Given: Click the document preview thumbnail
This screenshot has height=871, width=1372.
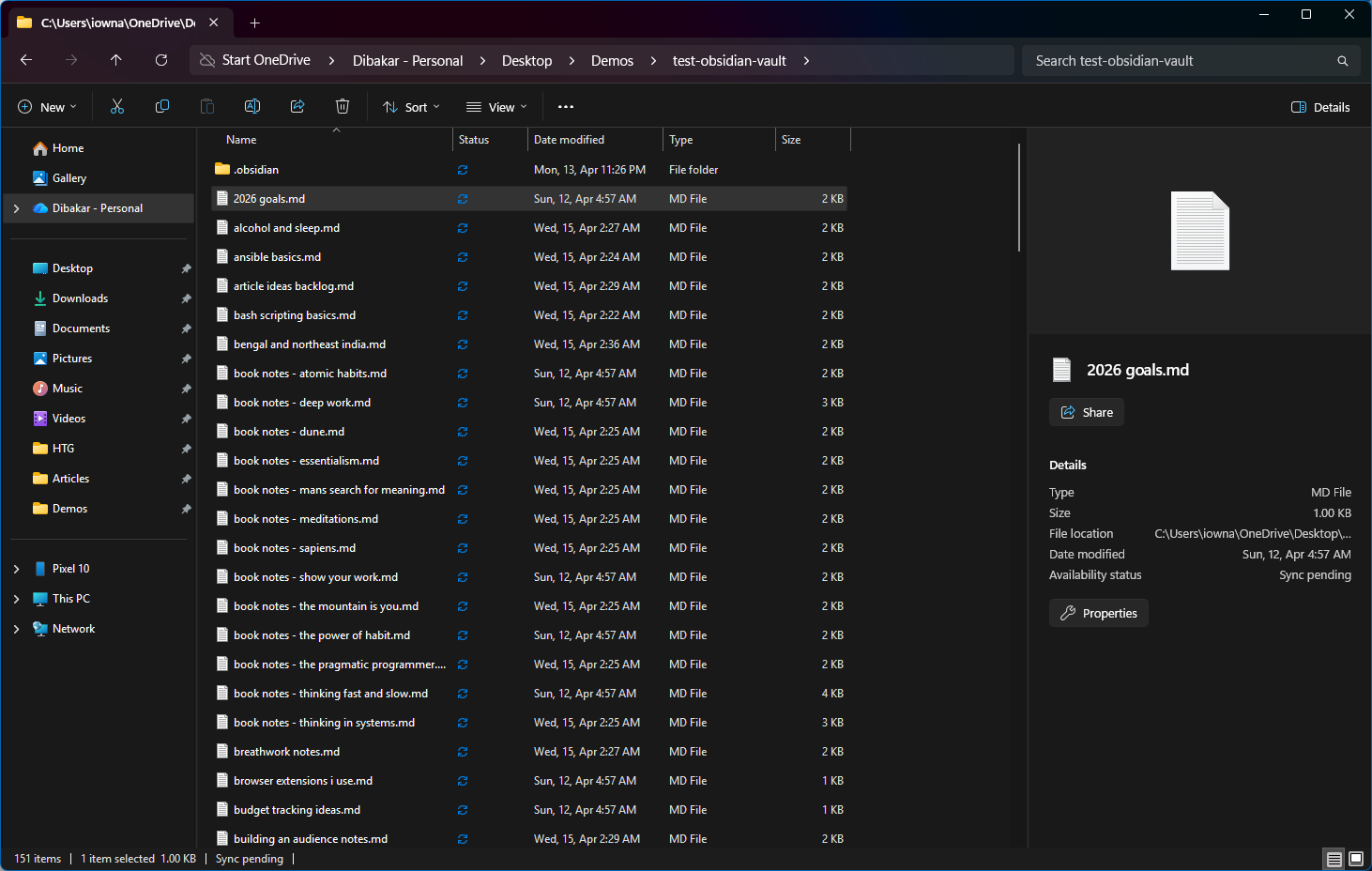Looking at the screenshot, I should point(1200,231).
